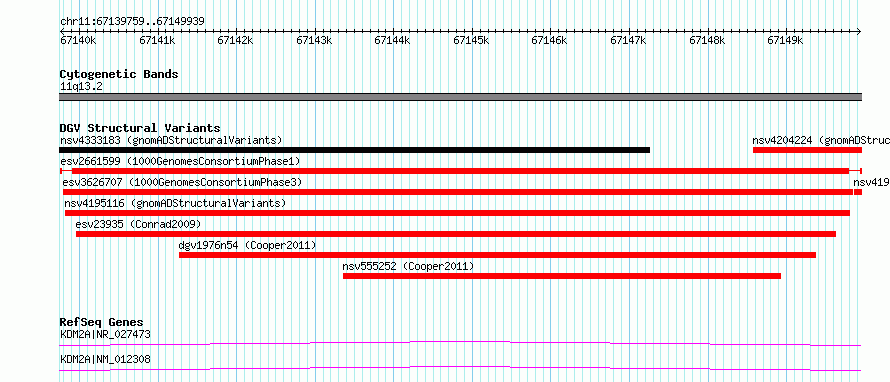Select the 11q13.2 gray cytoband bar
Viewport: 890px width, 382px height.
tap(460, 97)
